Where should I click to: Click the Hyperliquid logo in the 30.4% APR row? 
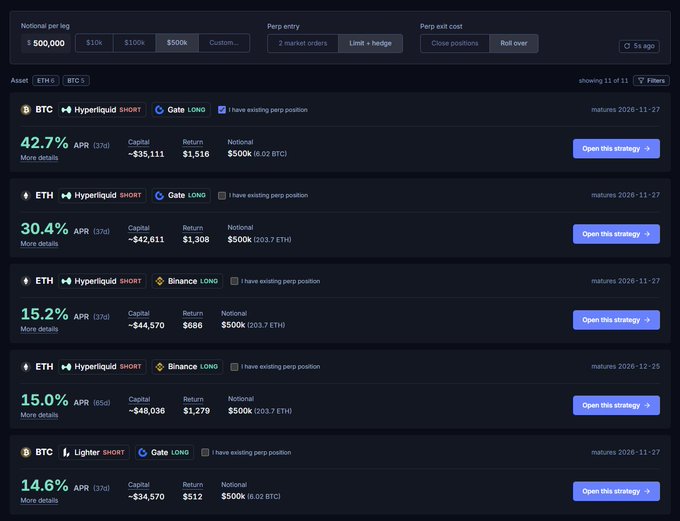pos(66,196)
